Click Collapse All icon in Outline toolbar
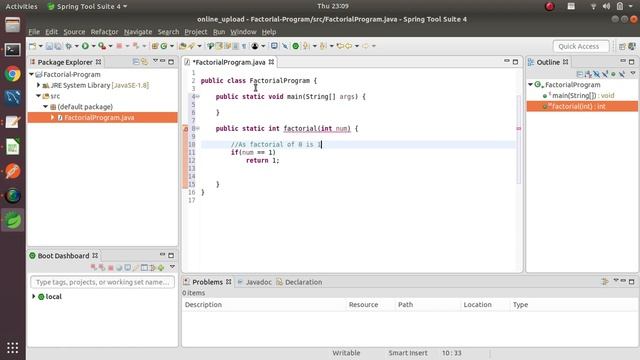The width and height of the screenshot is (640, 360). pos(580,74)
